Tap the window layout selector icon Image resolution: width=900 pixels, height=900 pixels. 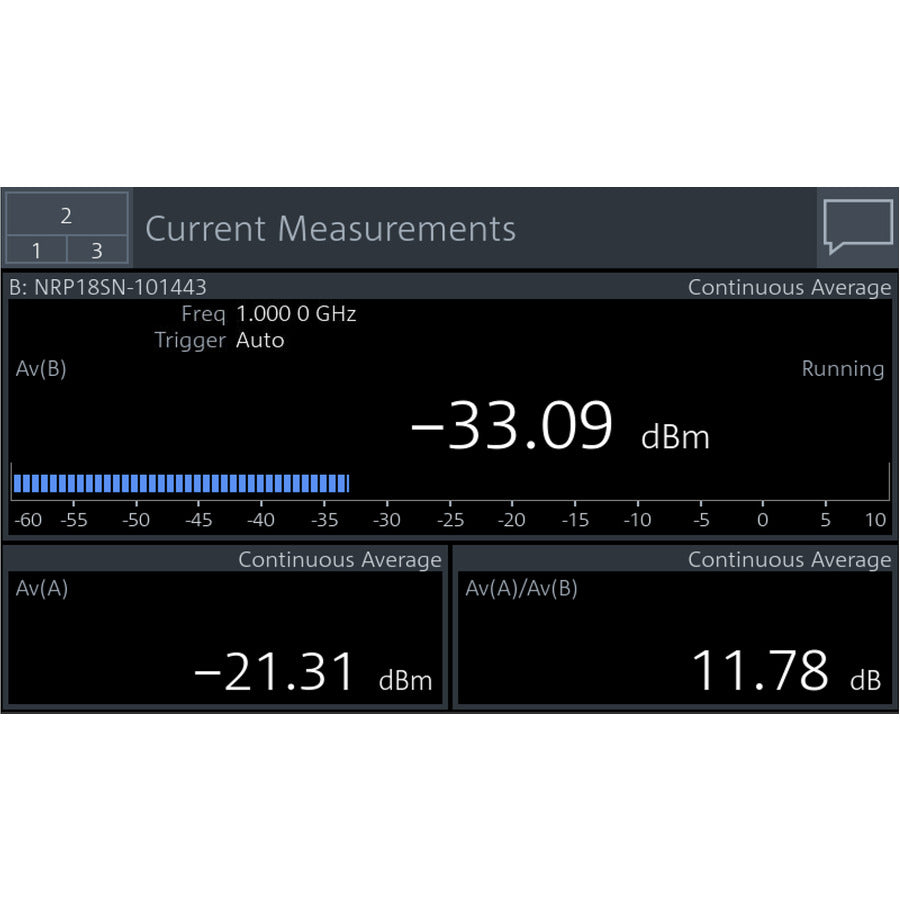pos(66,227)
